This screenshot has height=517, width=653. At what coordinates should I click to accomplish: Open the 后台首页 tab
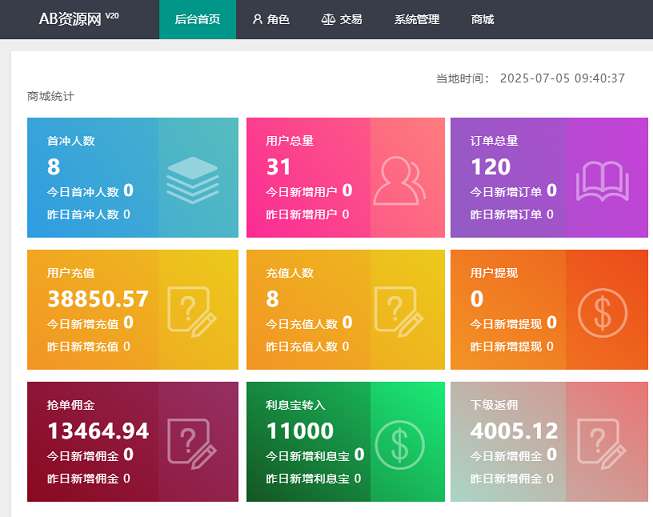click(x=197, y=19)
